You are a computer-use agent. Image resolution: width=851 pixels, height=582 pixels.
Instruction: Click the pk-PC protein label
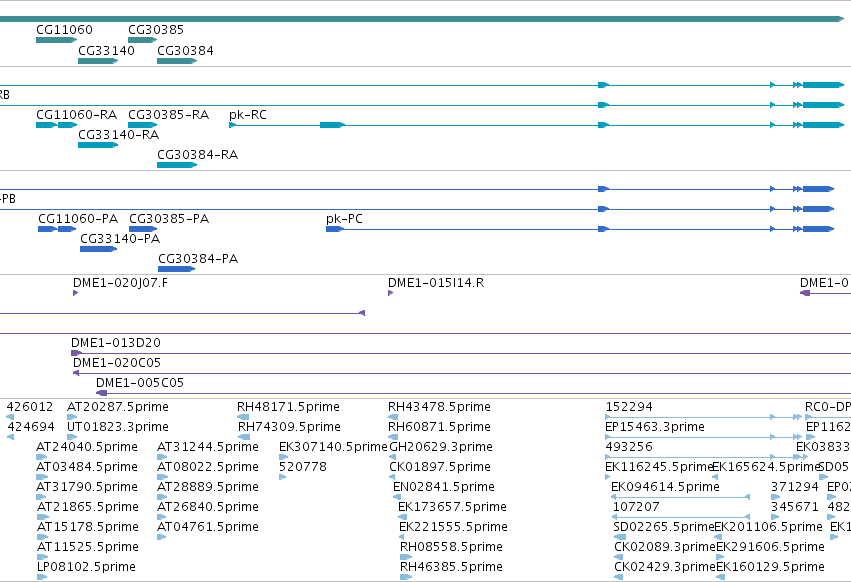click(344, 219)
